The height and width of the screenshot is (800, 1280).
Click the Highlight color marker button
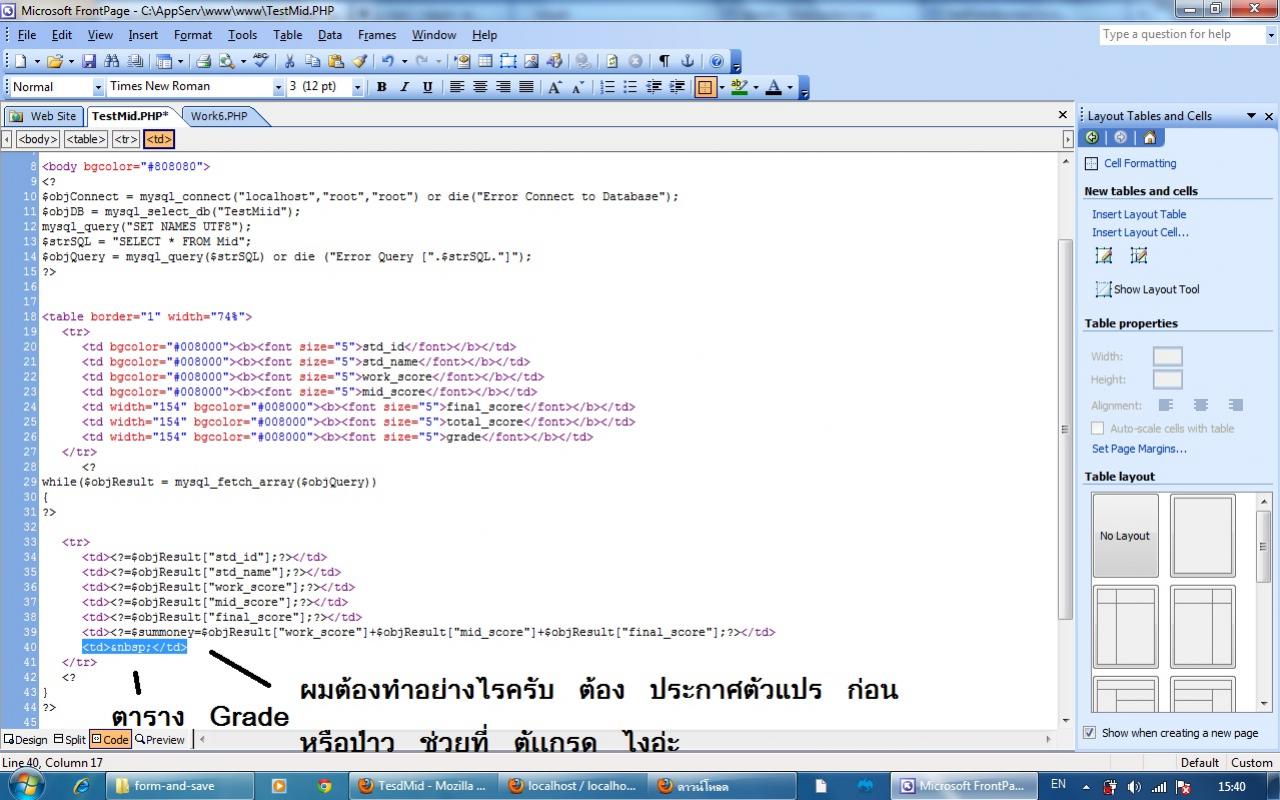(739, 87)
